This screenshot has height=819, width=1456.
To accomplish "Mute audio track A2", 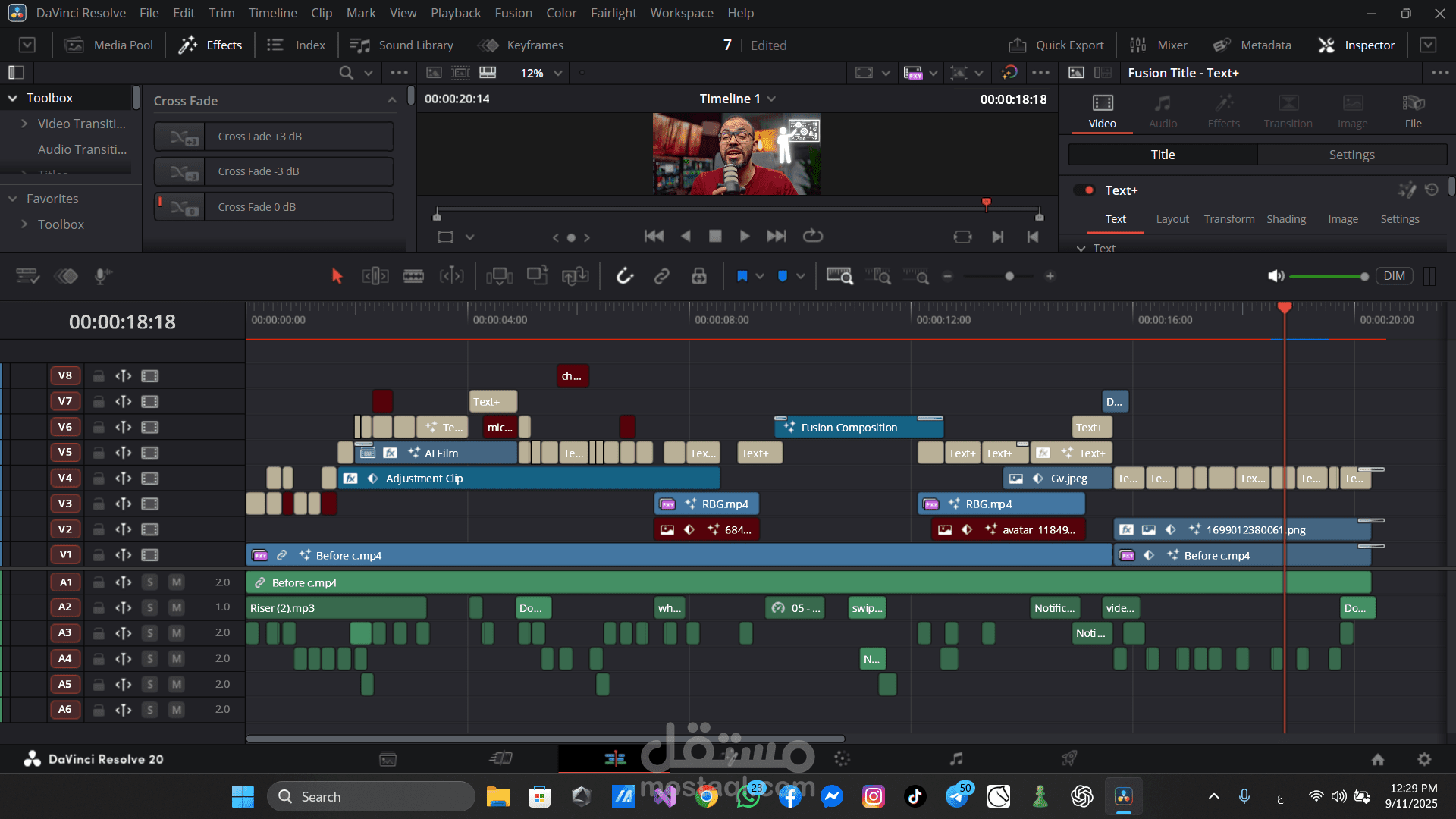I will (x=176, y=607).
